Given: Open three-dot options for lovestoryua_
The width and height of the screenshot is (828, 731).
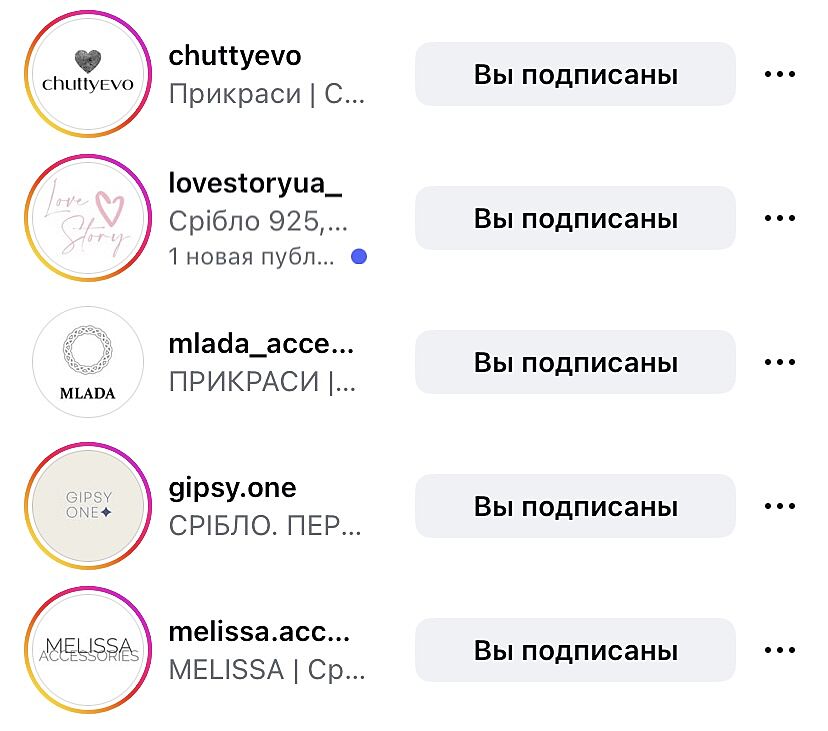Looking at the screenshot, I should (x=779, y=219).
